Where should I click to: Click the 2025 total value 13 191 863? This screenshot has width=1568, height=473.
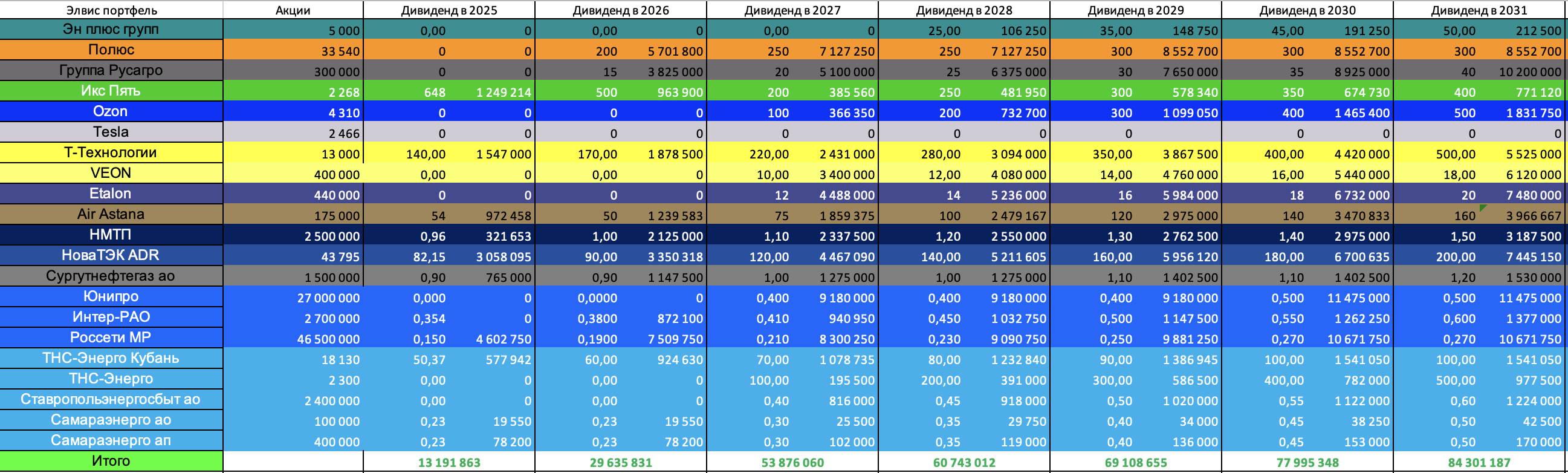pos(449,463)
